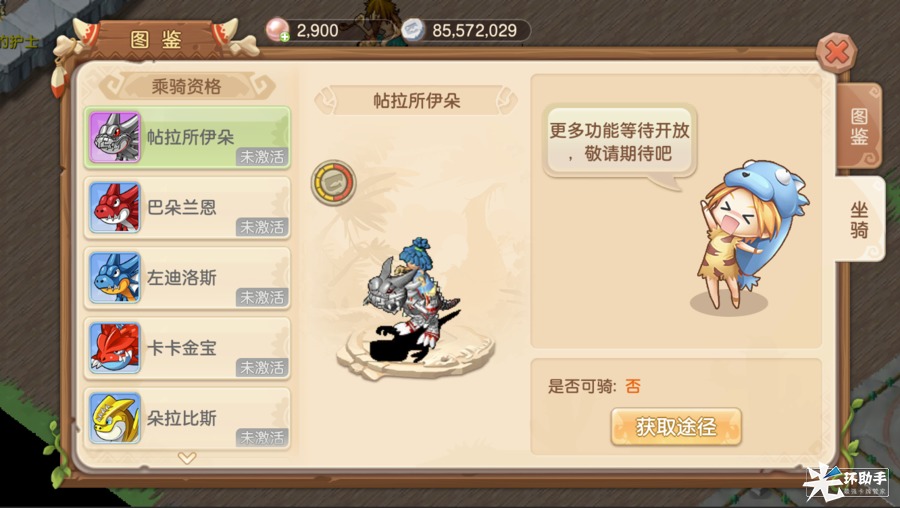The height and width of the screenshot is (508, 900).
Task: Close the 图鉴 window with the red X
Action: pos(836,53)
